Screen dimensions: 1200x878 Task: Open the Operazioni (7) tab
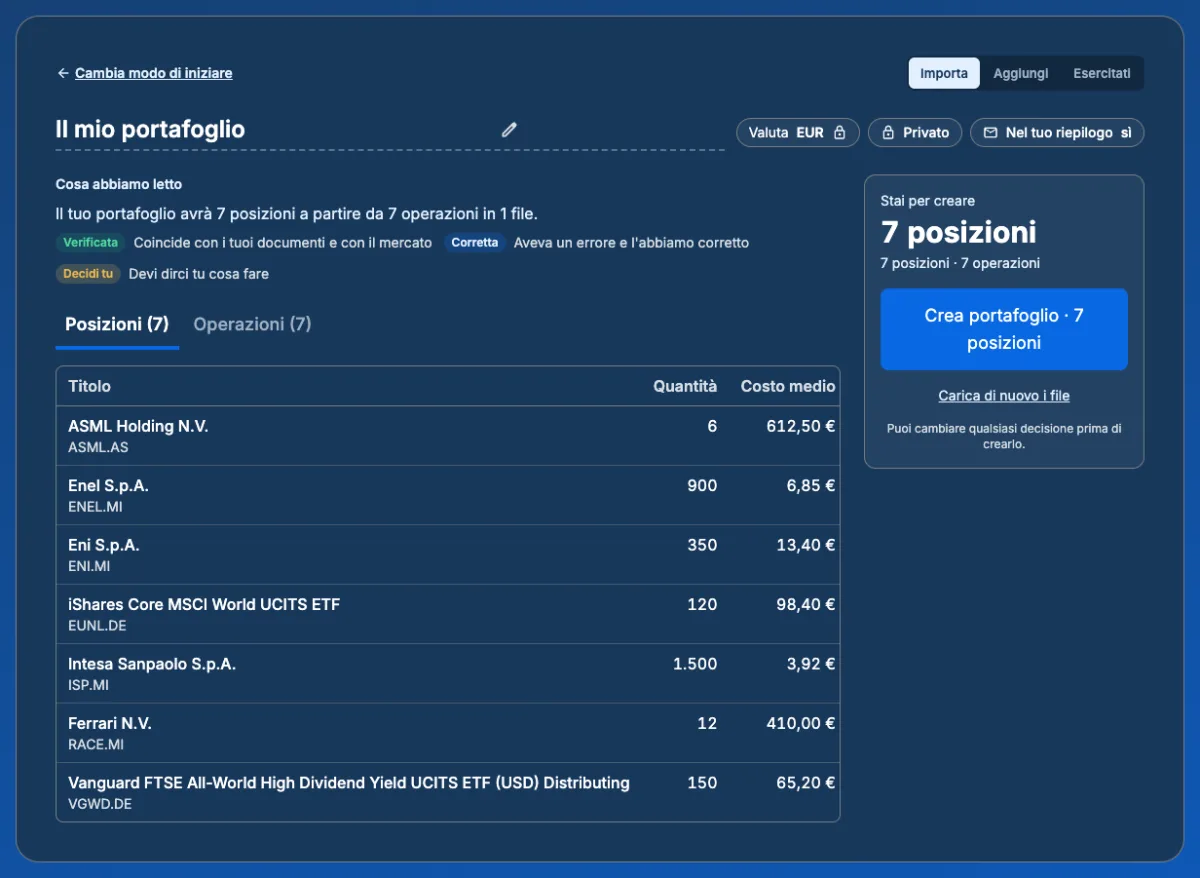pyautogui.click(x=252, y=324)
